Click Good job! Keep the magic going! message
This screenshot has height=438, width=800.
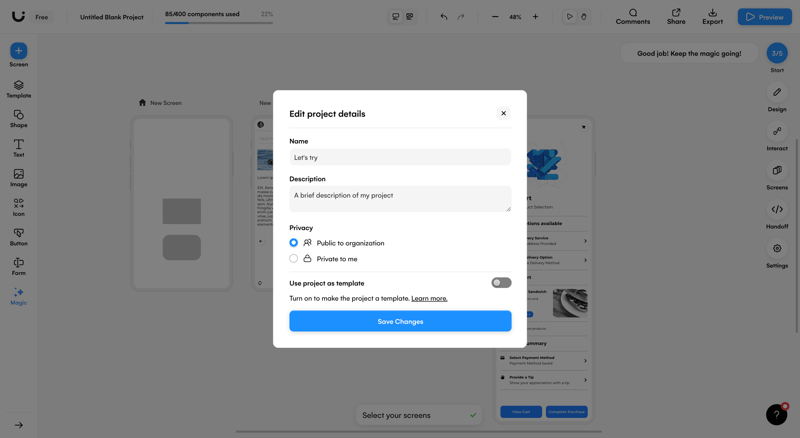tap(689, 54)
